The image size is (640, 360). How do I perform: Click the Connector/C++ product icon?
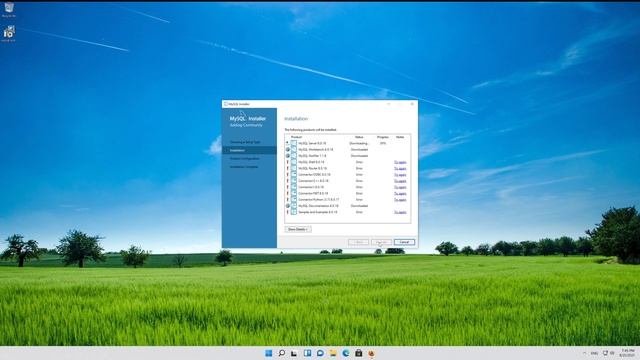pos(293,181)
